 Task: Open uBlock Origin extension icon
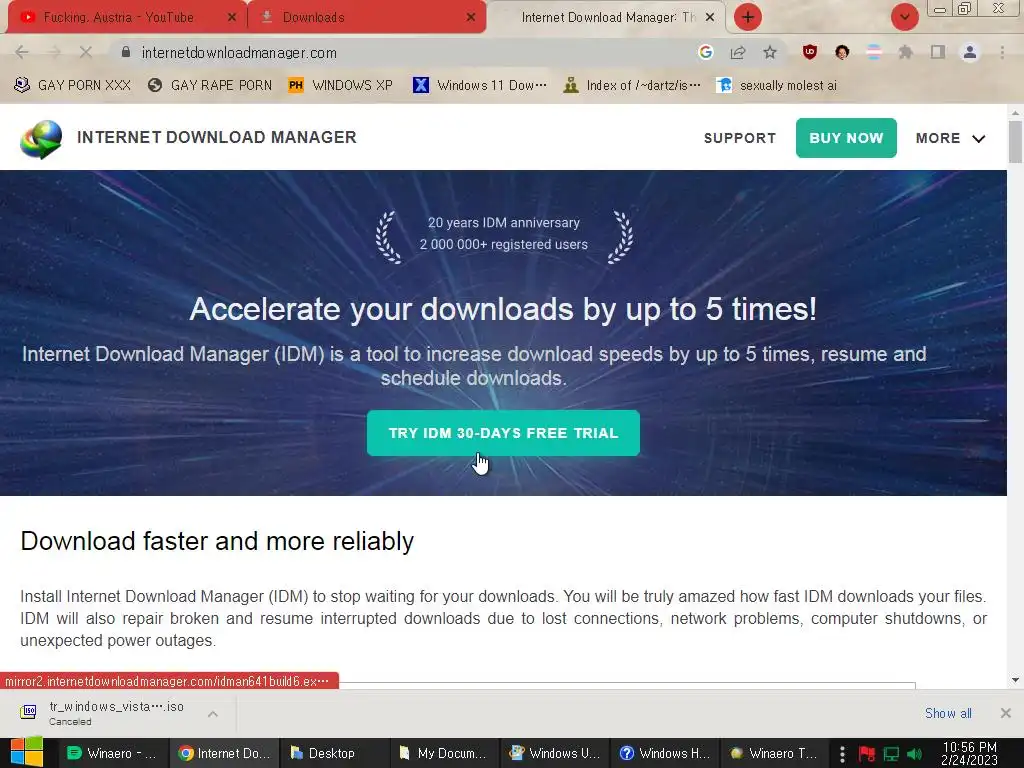tap(810, 52)
